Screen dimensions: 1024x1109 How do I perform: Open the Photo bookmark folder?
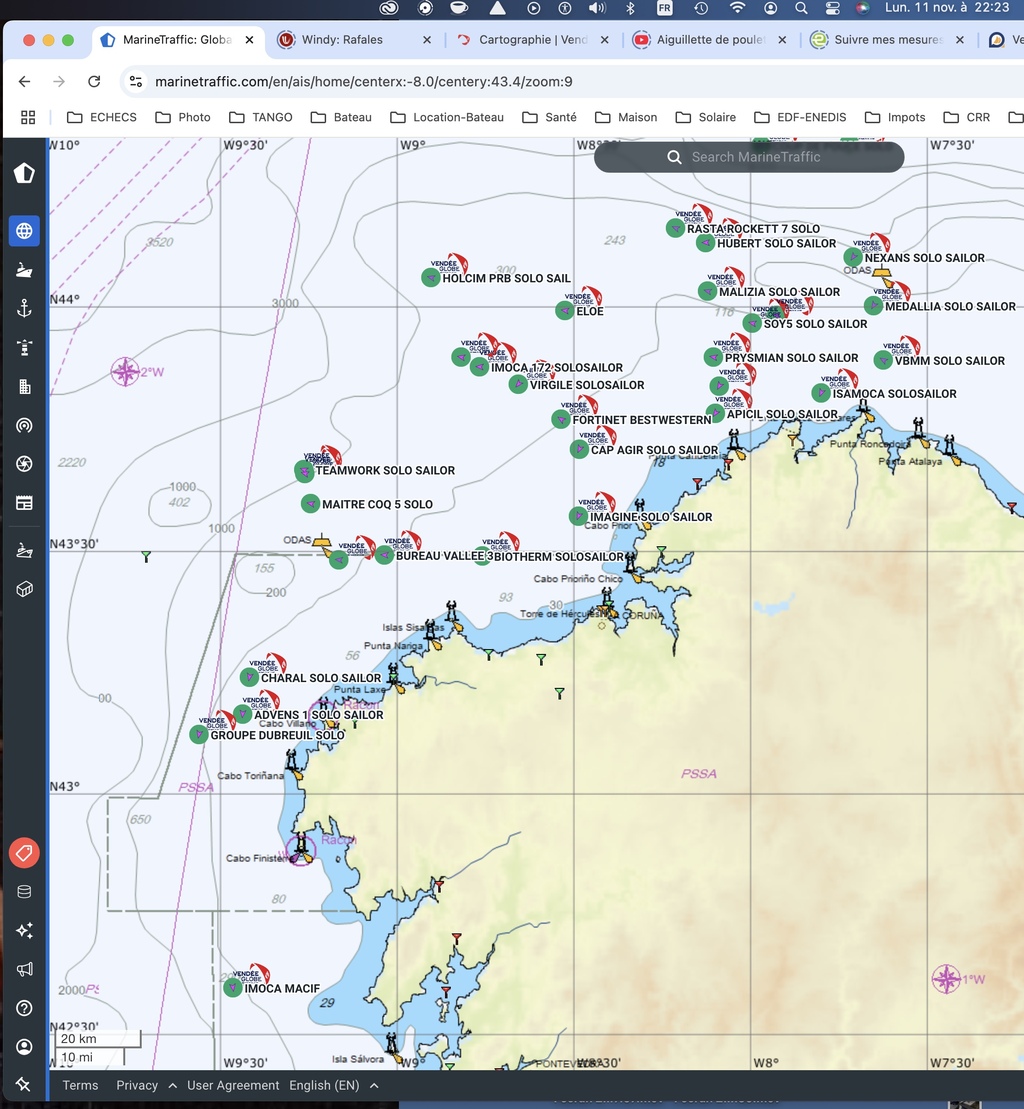pos(182,117)
